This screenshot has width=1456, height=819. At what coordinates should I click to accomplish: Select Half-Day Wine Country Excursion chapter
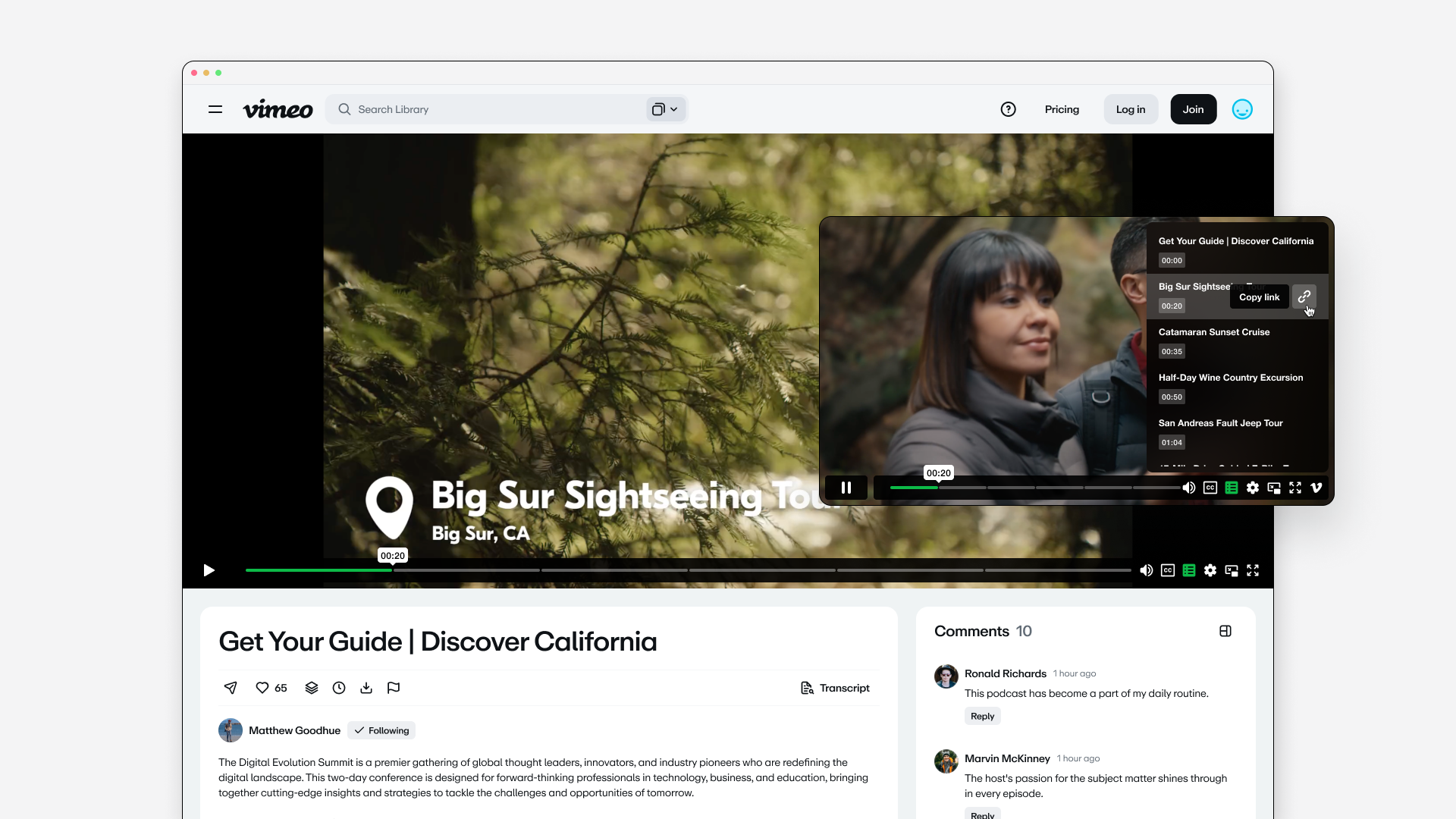(x=1230, y=378)
